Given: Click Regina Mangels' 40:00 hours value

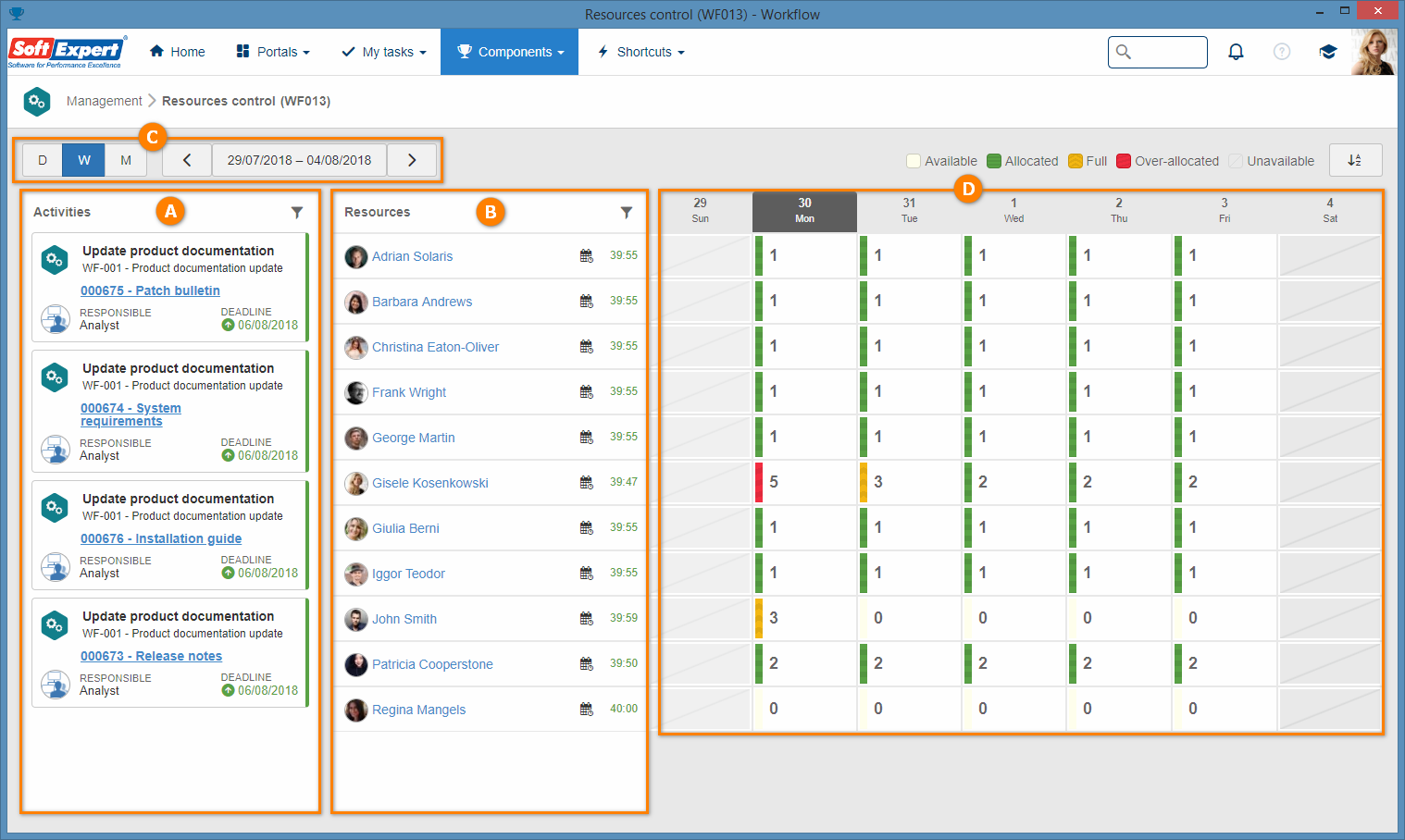Looking at the screenshot, I should 624,709.
